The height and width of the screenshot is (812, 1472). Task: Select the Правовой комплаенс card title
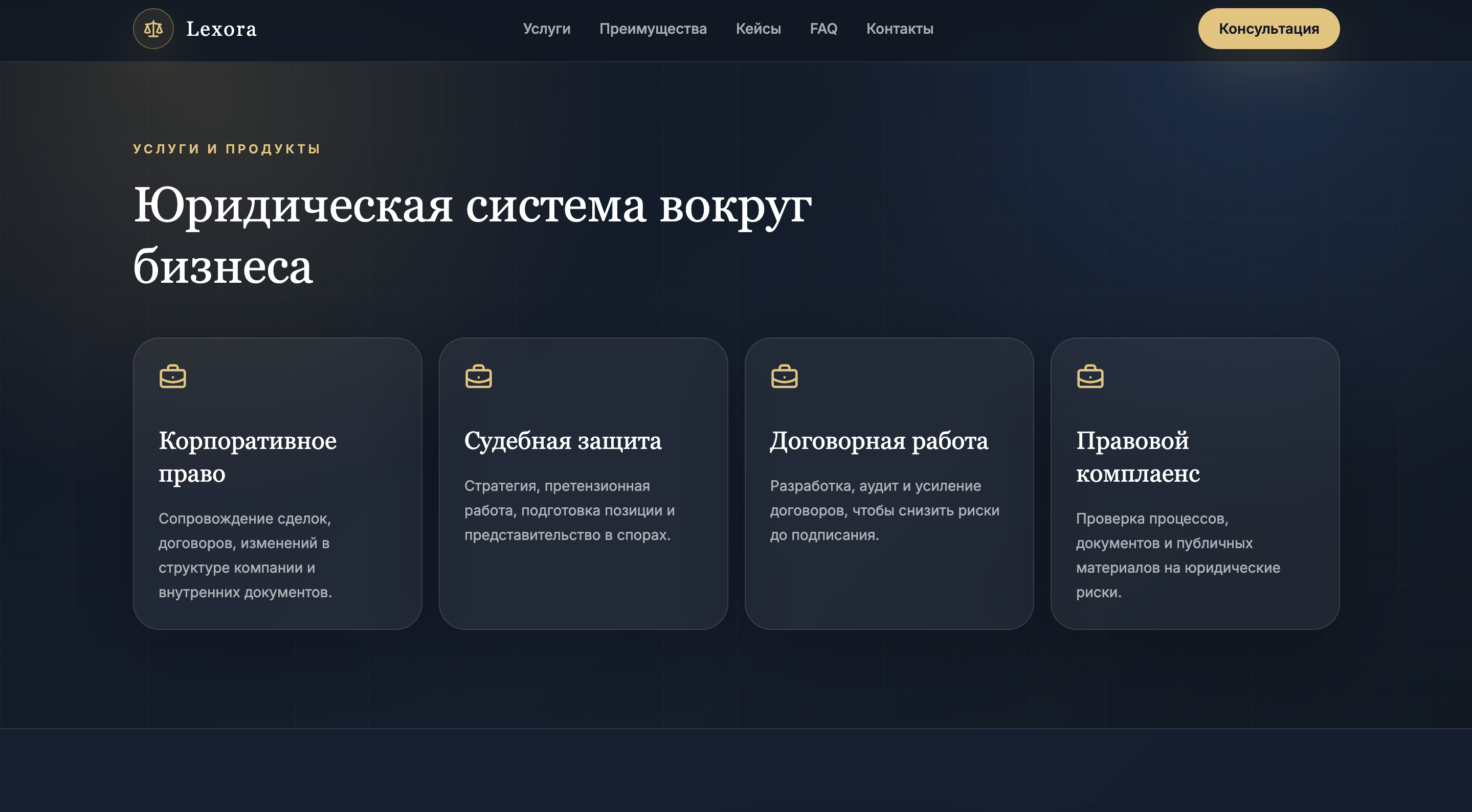tap(1138, 457)
